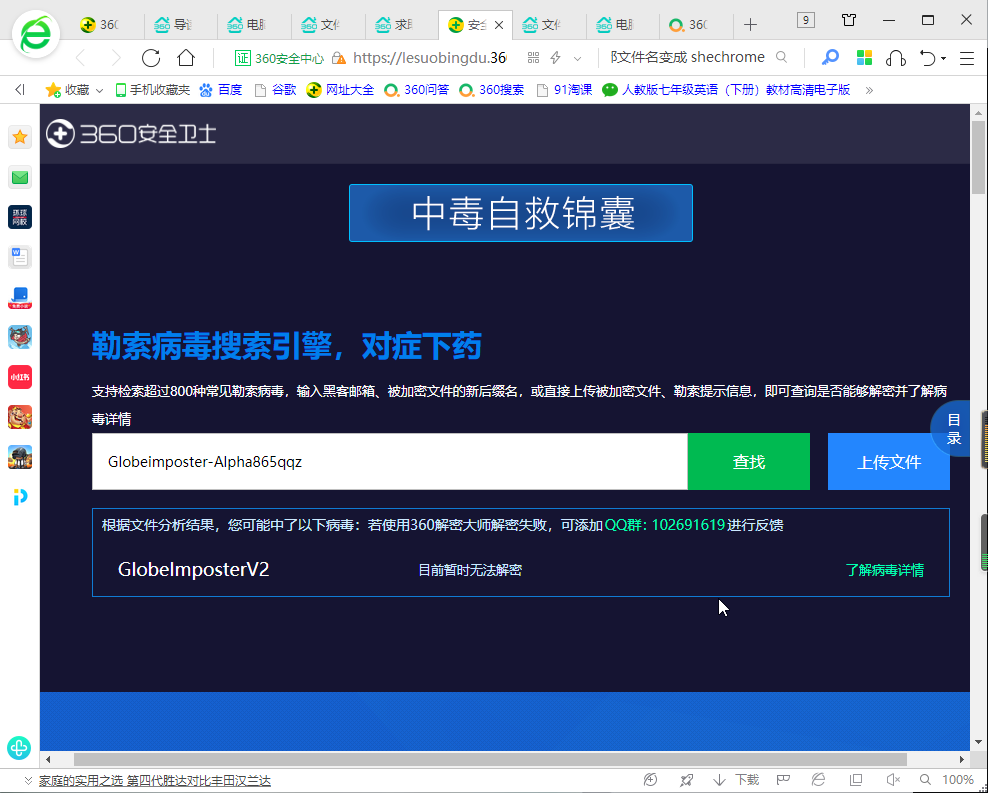Open the 了解病毒详情 link
Viewport: 988px width, 793px height.
884,570
